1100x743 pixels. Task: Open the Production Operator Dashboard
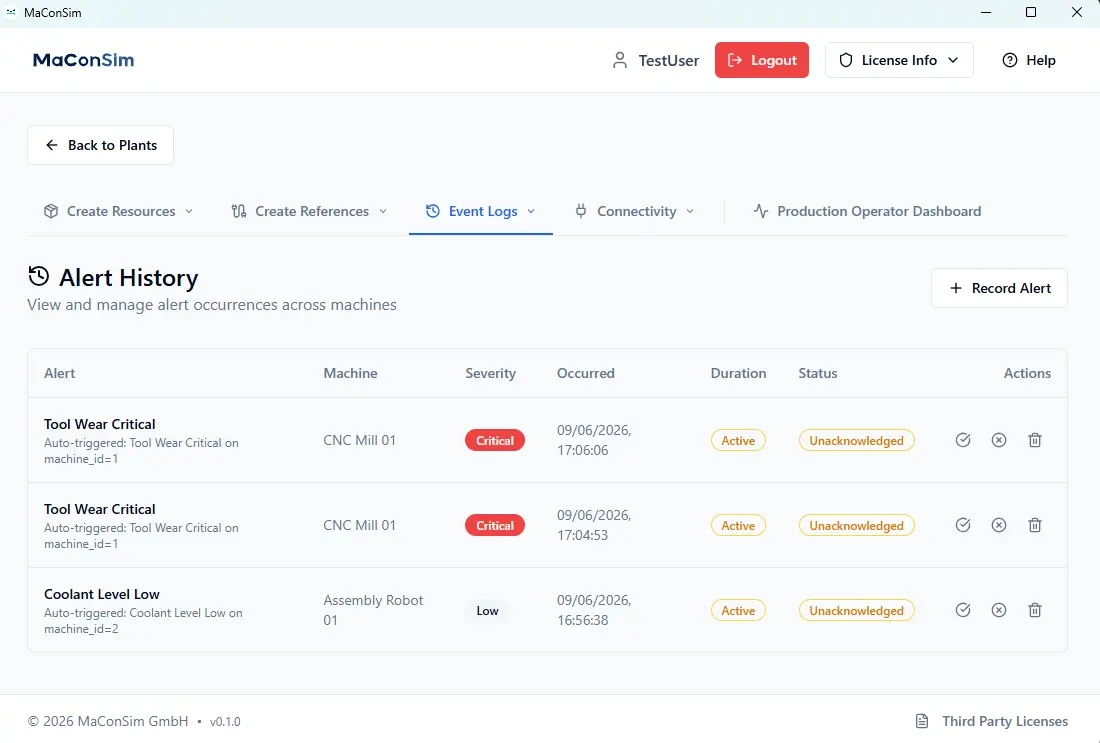click(x=867, y=211)
